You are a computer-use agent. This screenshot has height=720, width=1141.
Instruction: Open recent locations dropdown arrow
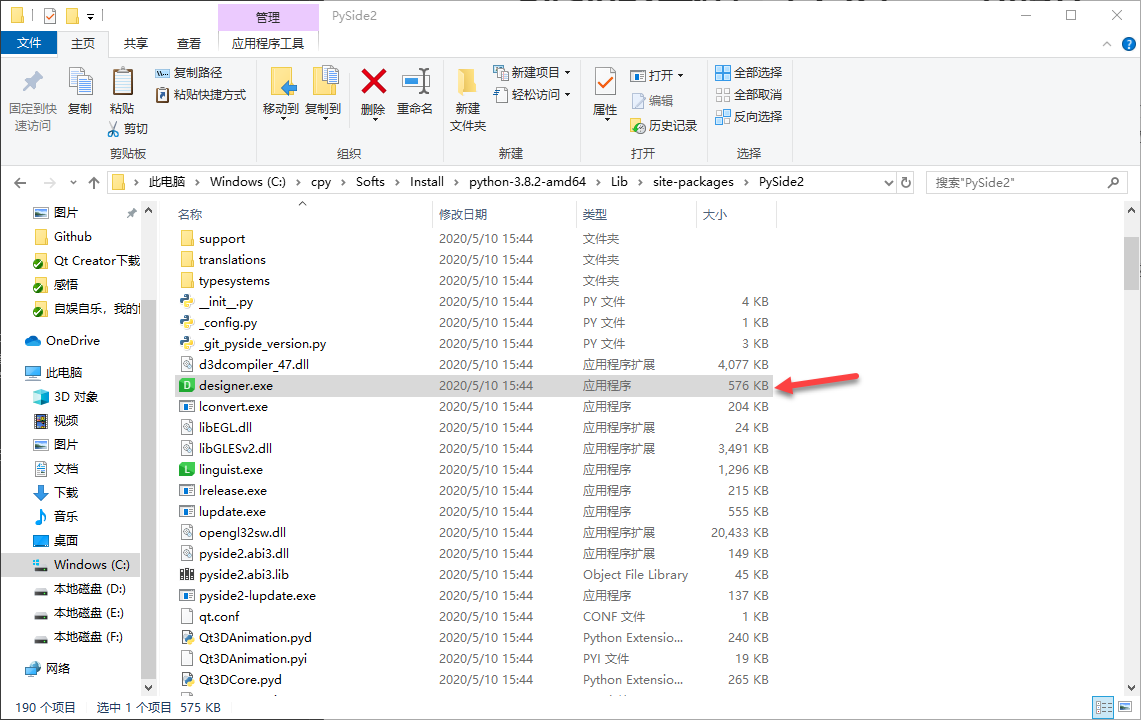coord(73,183)
